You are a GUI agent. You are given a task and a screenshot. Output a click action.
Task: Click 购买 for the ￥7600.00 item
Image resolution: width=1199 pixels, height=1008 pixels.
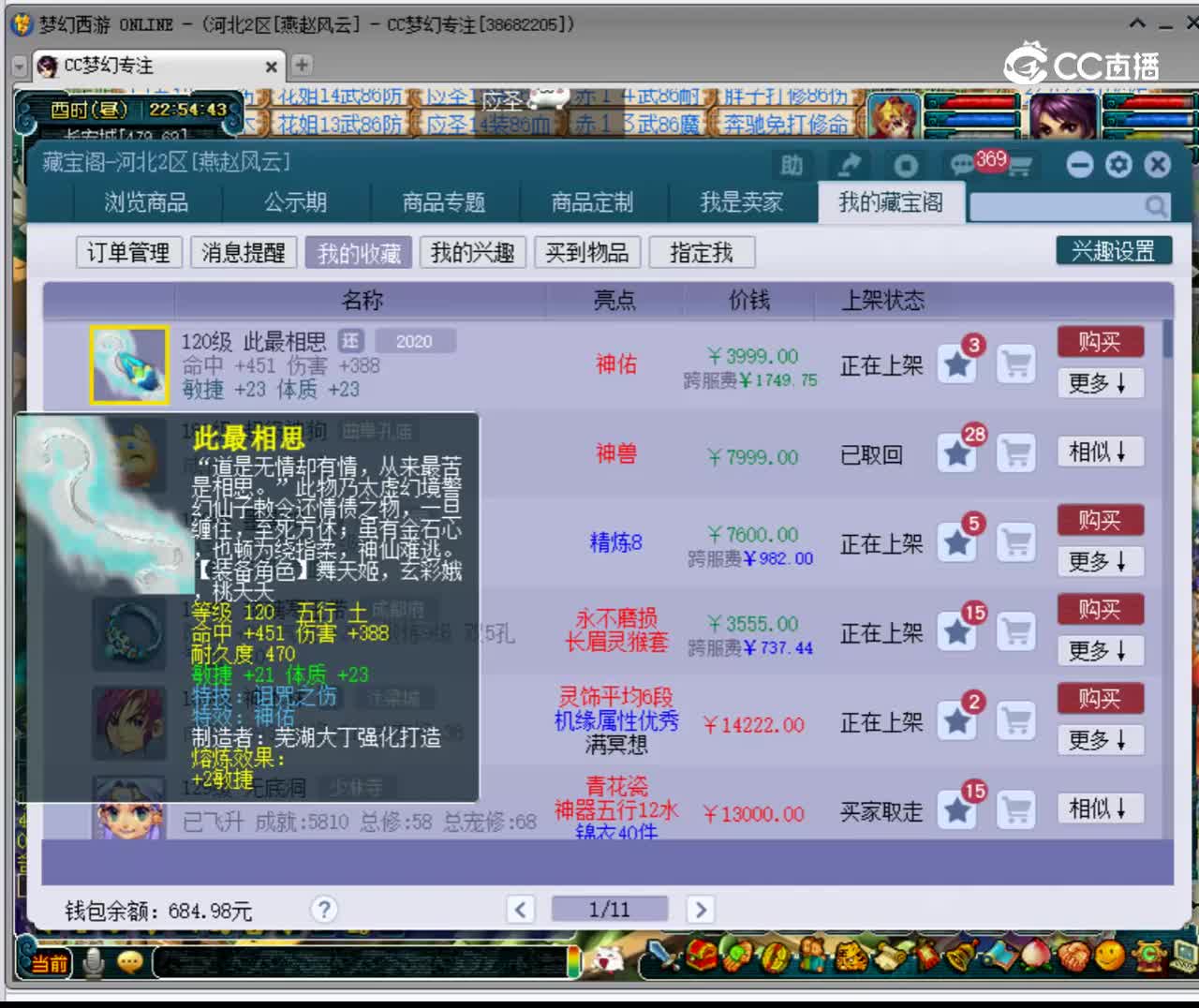pos(1101,520)
